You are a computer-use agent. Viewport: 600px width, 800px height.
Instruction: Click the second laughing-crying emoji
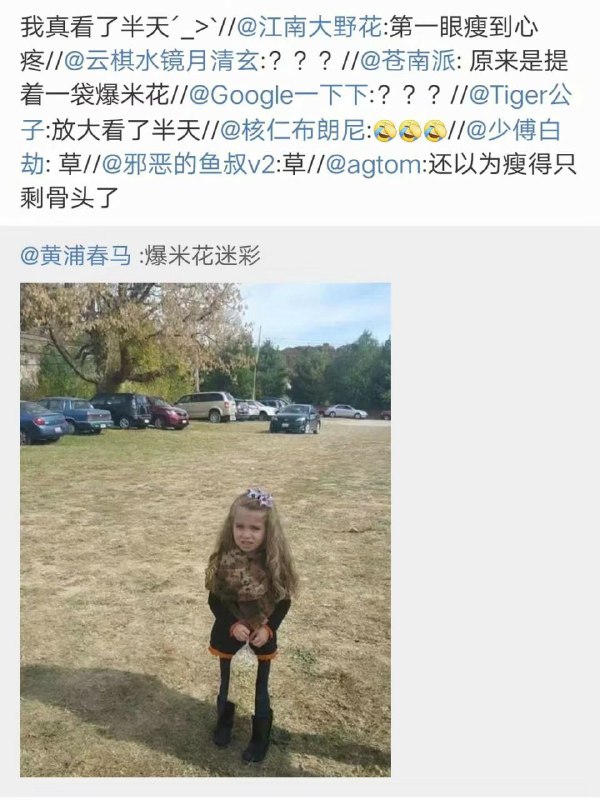point(410,131)
